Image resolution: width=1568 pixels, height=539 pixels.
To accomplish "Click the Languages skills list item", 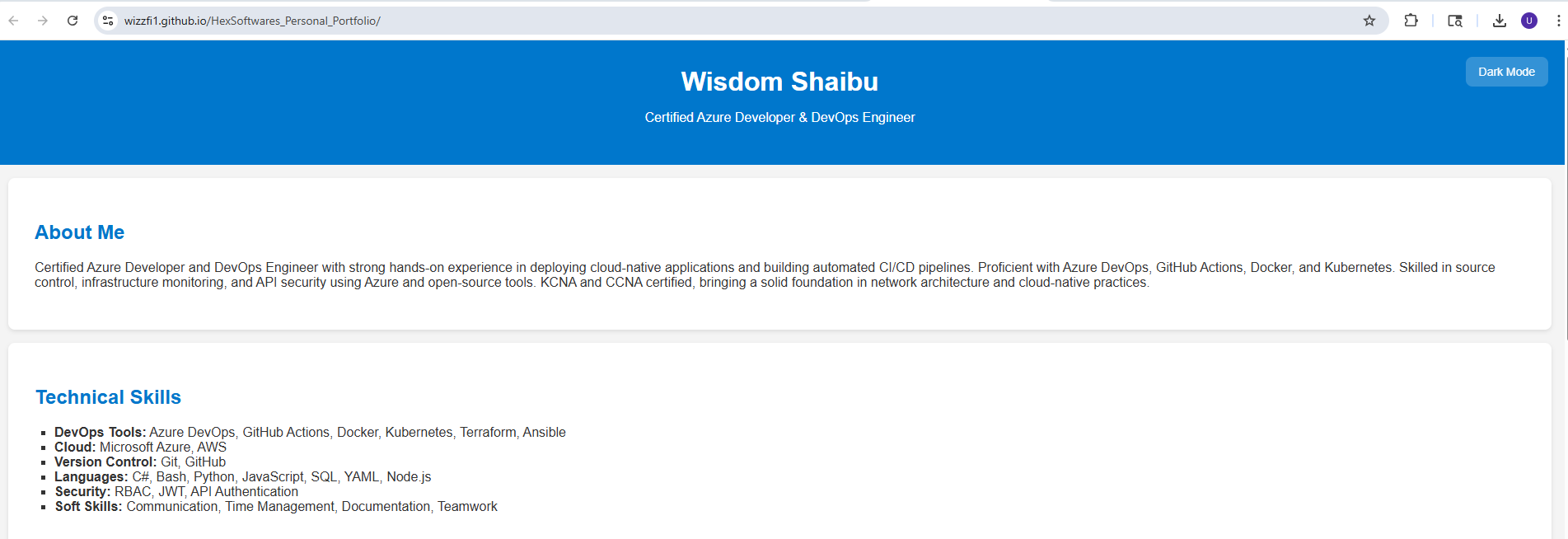I will coord(242,476).
